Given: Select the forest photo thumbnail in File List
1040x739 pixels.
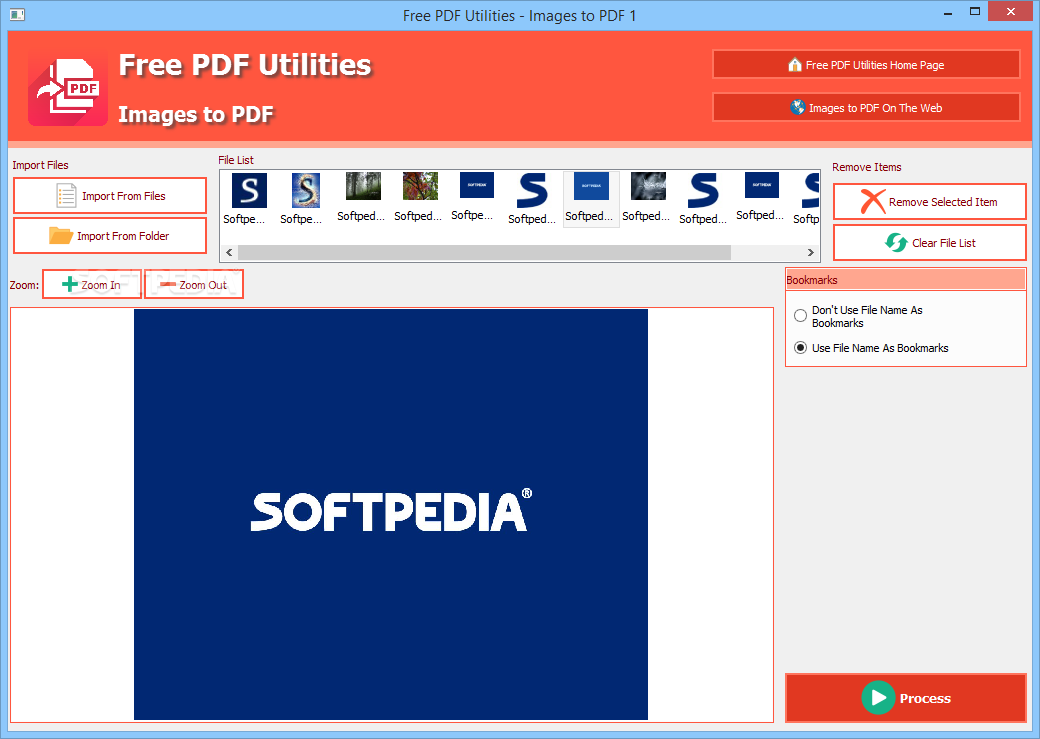Looking at the screenshot, I should (363, 186).
